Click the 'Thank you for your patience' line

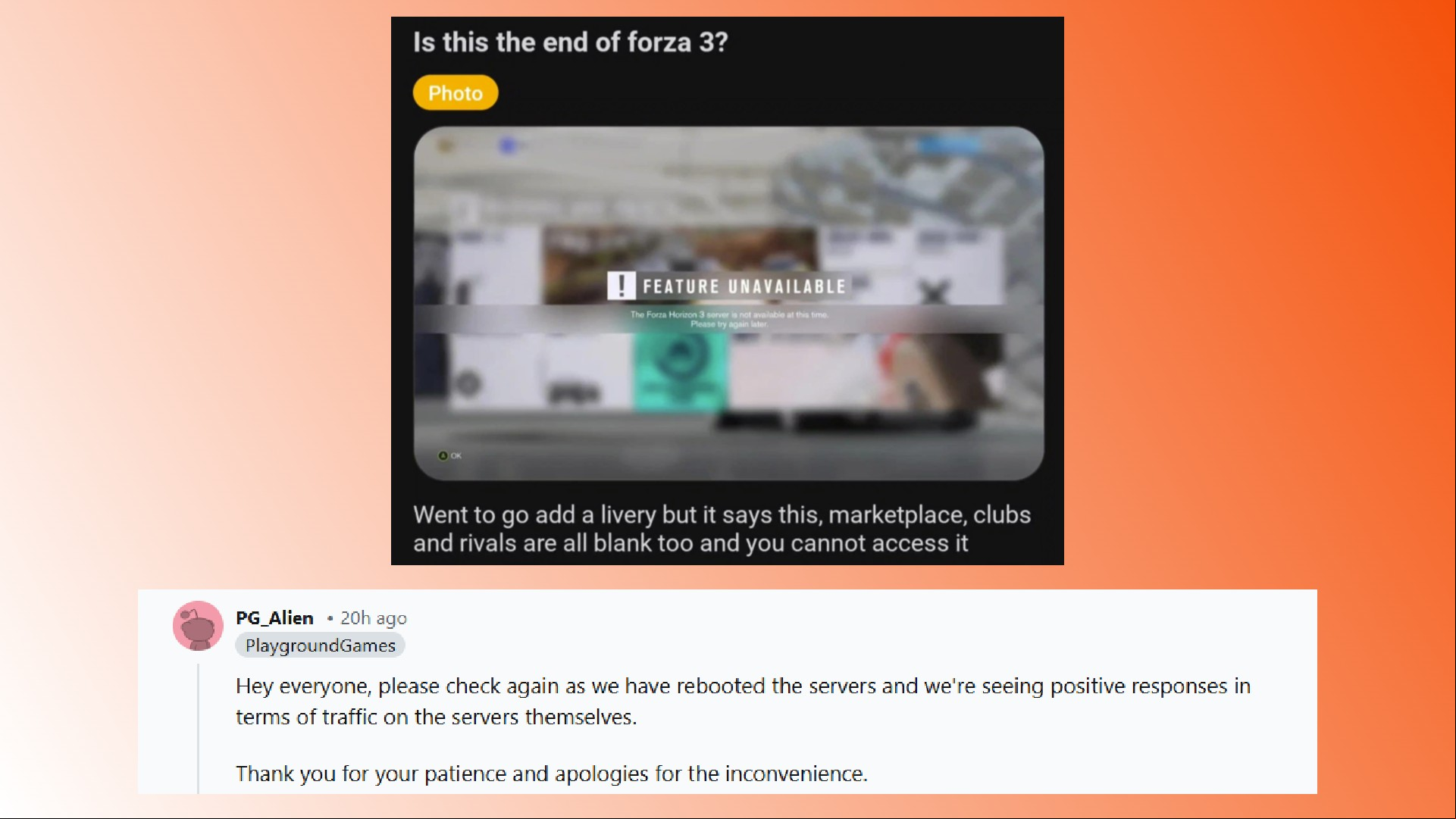tap(551, 774)
